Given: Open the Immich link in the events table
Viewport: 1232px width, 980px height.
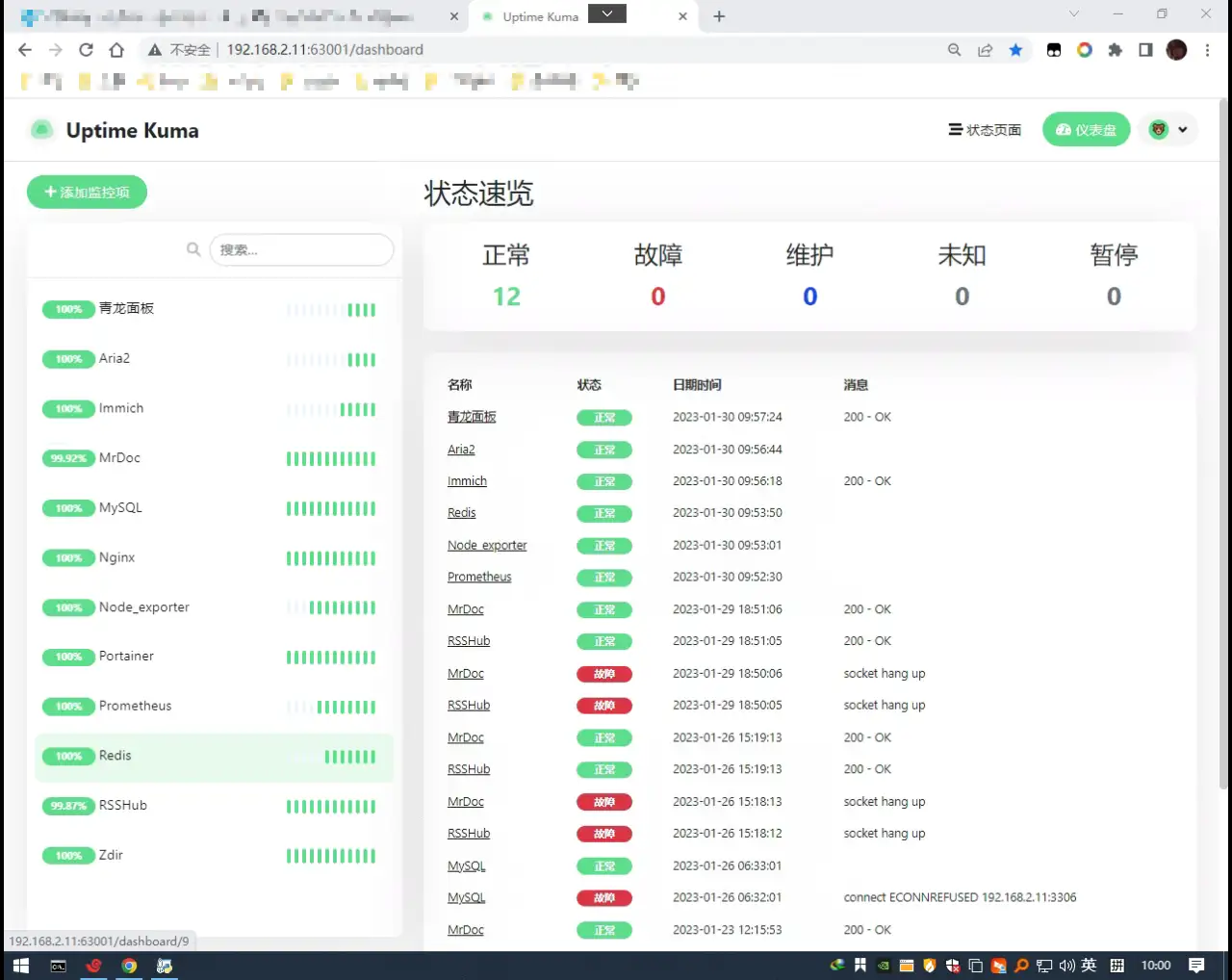Looking at the screenshot, I should click(467, 481).
